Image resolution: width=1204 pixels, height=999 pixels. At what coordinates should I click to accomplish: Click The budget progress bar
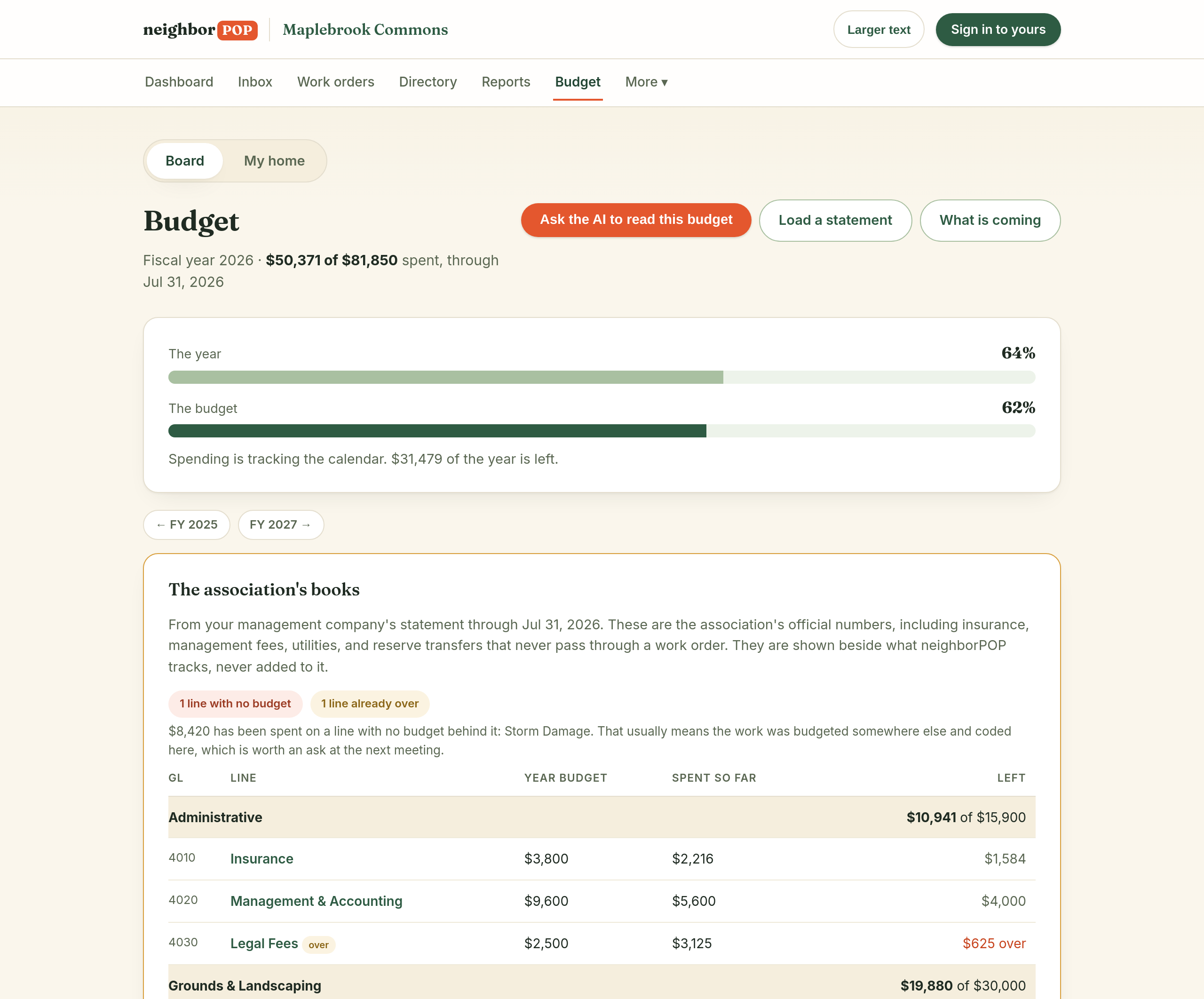tap(602, 431)
